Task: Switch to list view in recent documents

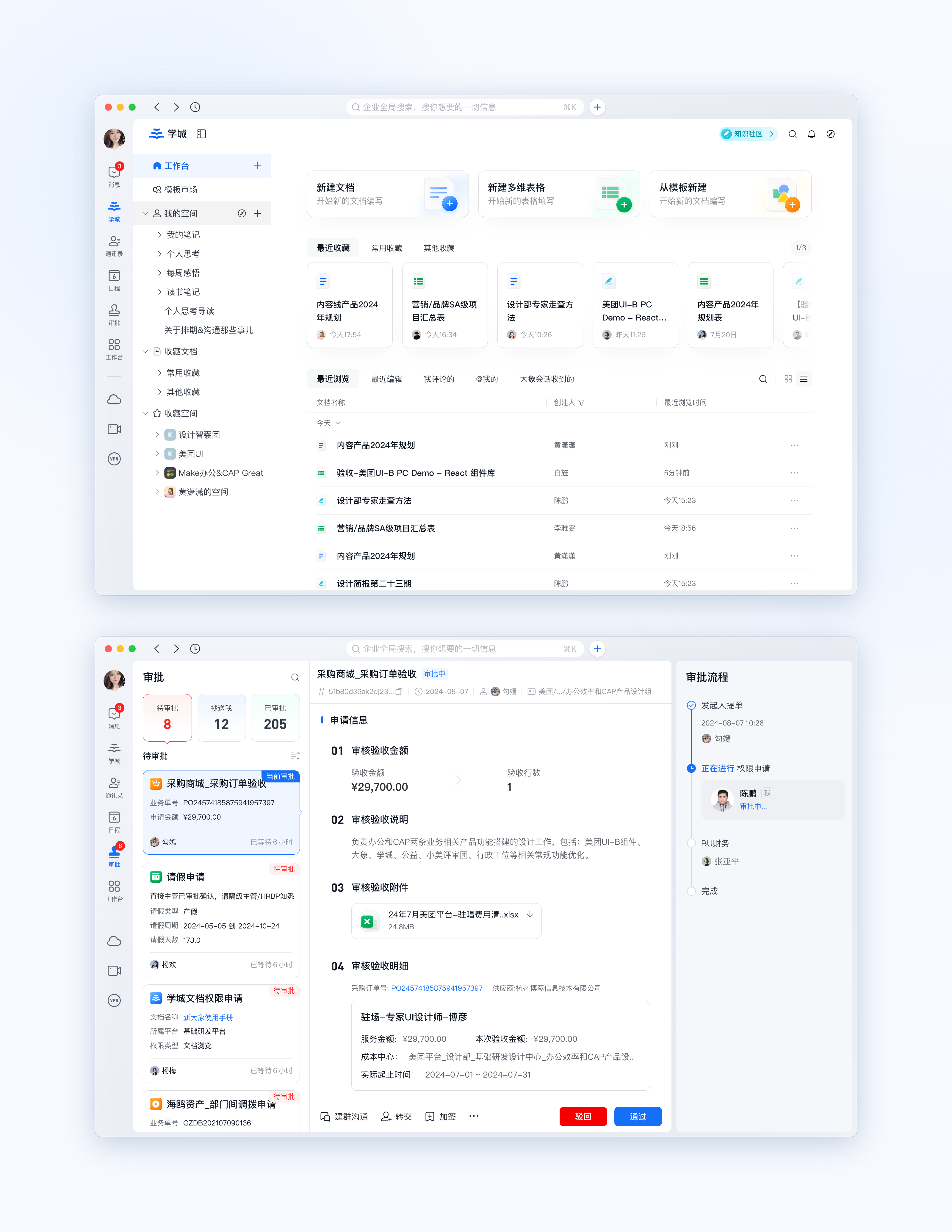Action: [x=804, y=379]
